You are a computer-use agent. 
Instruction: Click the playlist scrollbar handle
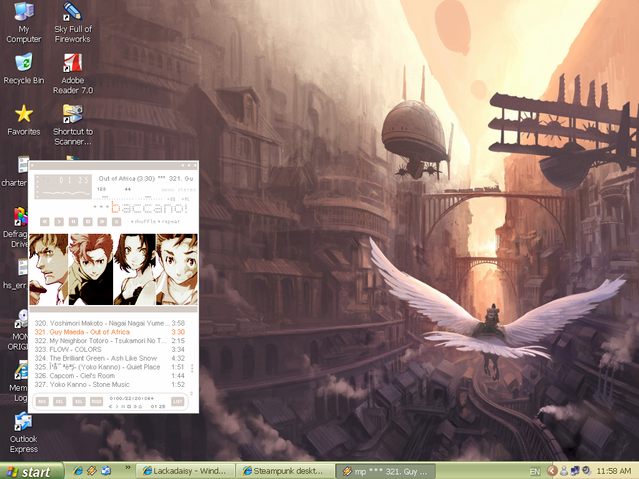click(192, 368)
